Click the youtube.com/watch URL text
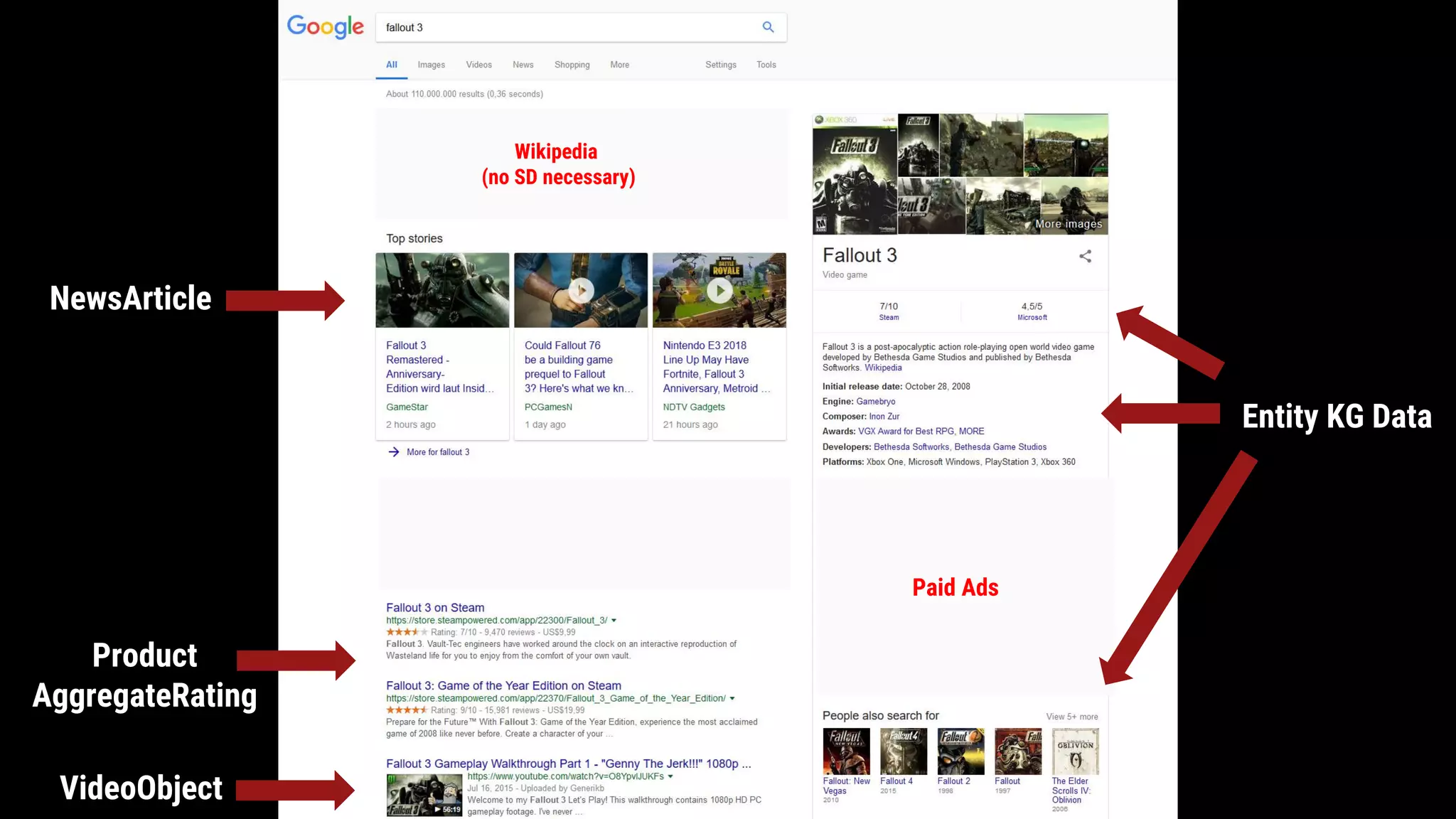 tap(565, 776)
